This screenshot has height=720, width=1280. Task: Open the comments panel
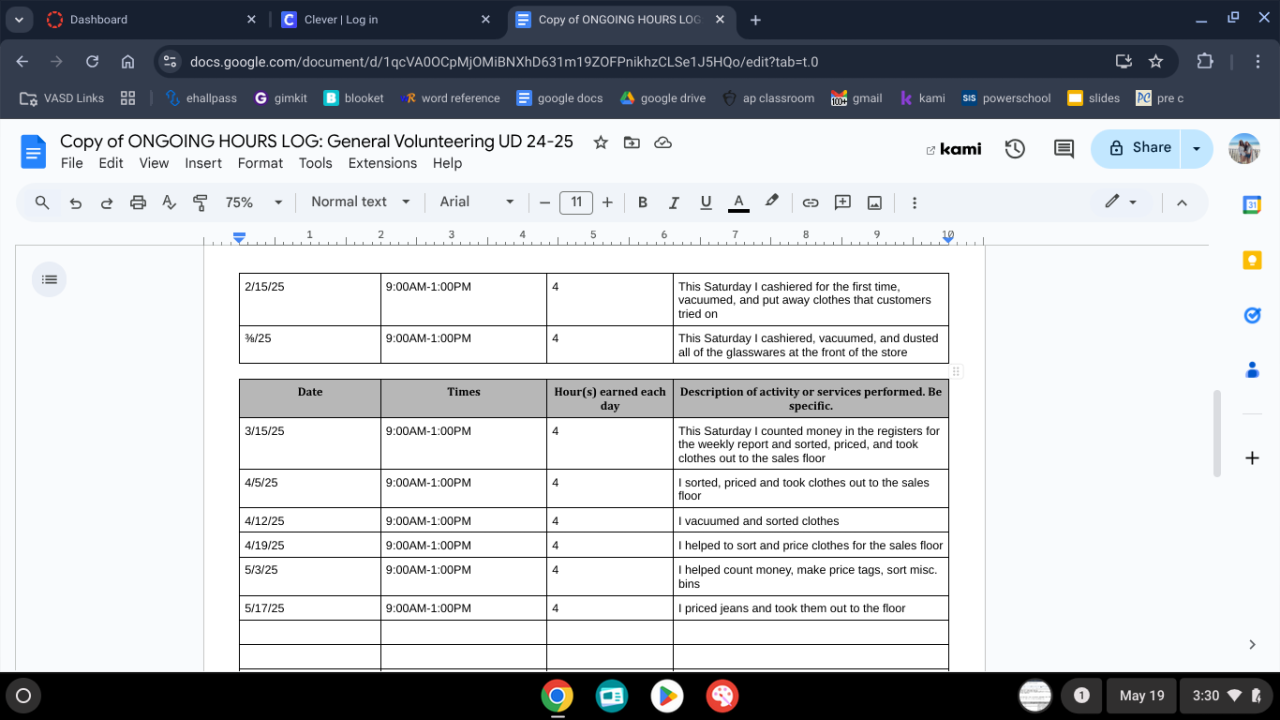(x=1064, y=149)
